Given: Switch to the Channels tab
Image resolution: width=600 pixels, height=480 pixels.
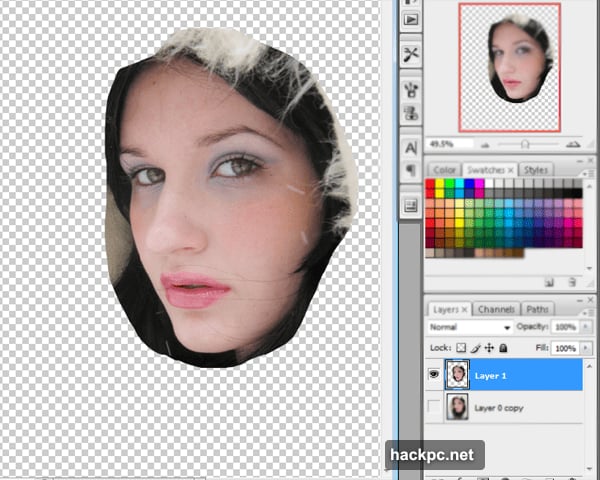Looking at the screenshot, I should (x=496, y=309).
